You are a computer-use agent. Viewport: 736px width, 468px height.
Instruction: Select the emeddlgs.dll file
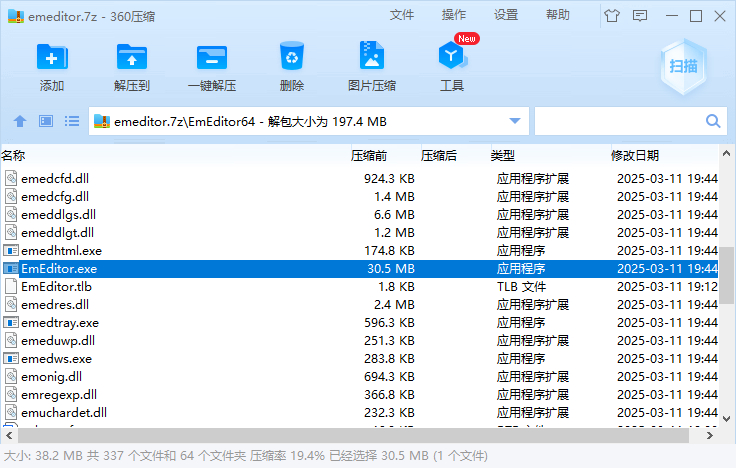(x=59, y=215)
